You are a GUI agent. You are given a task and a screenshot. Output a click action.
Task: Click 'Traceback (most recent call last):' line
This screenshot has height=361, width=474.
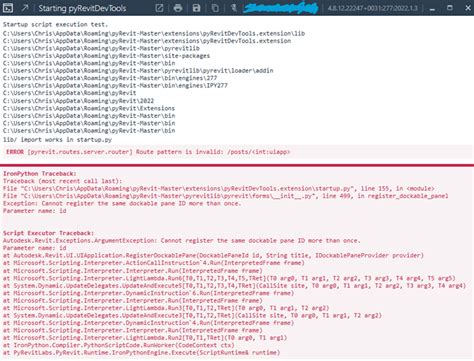click(62, 181)
